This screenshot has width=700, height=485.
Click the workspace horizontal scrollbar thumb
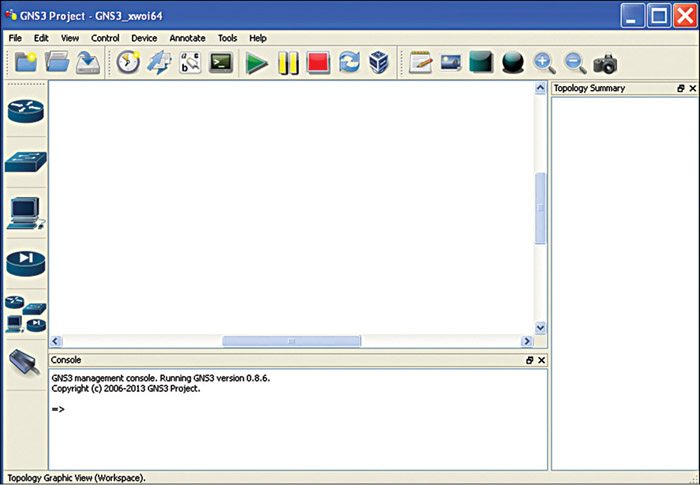coord(291,341)
